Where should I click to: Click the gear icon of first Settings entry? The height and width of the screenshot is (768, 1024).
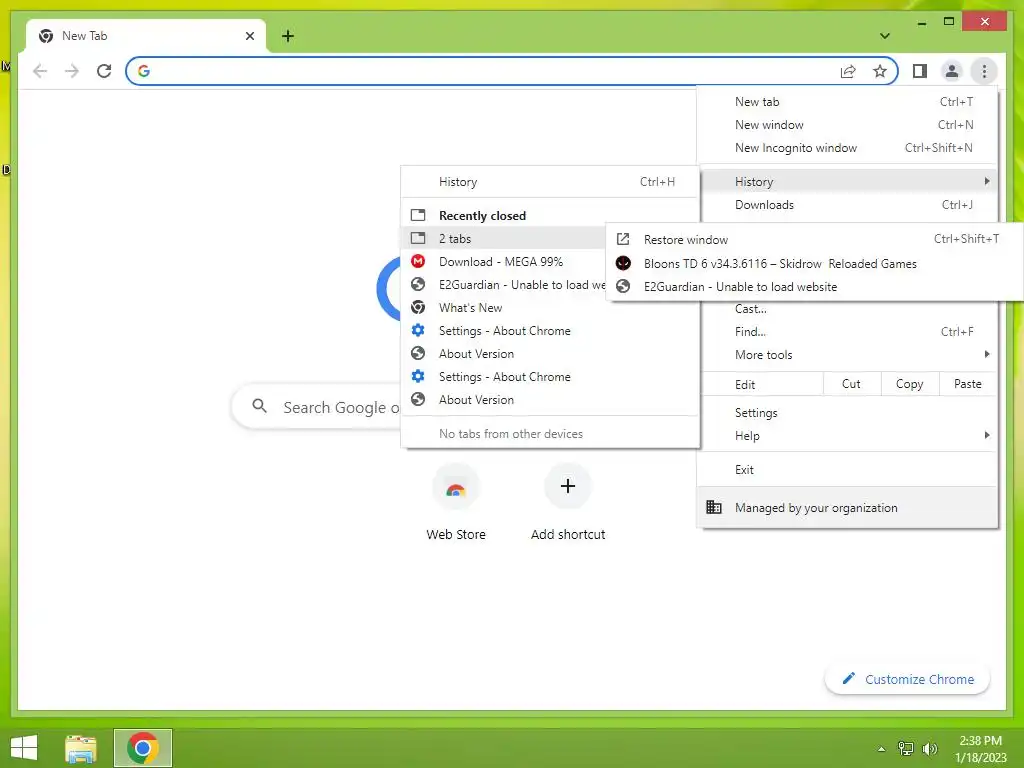418,330
